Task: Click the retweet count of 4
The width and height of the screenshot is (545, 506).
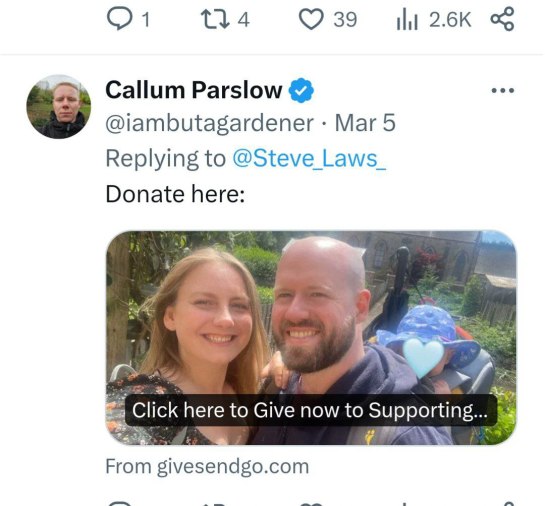Action: tap(244, 20)
